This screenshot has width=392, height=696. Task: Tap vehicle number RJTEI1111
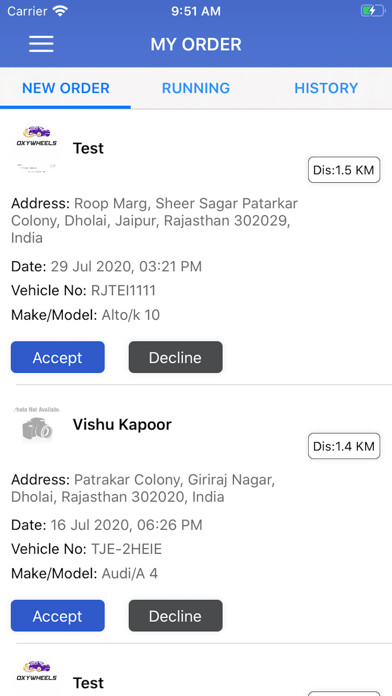click(123, 291)
